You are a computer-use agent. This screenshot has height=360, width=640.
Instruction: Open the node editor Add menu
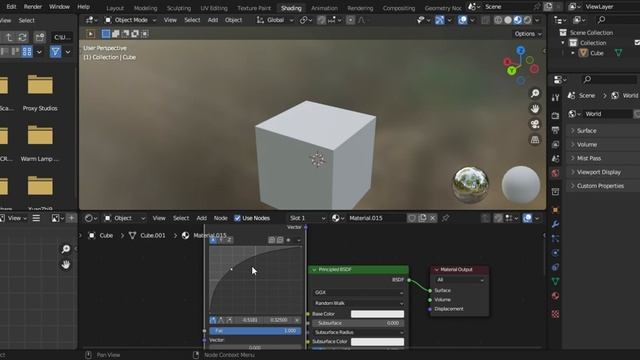202,218
